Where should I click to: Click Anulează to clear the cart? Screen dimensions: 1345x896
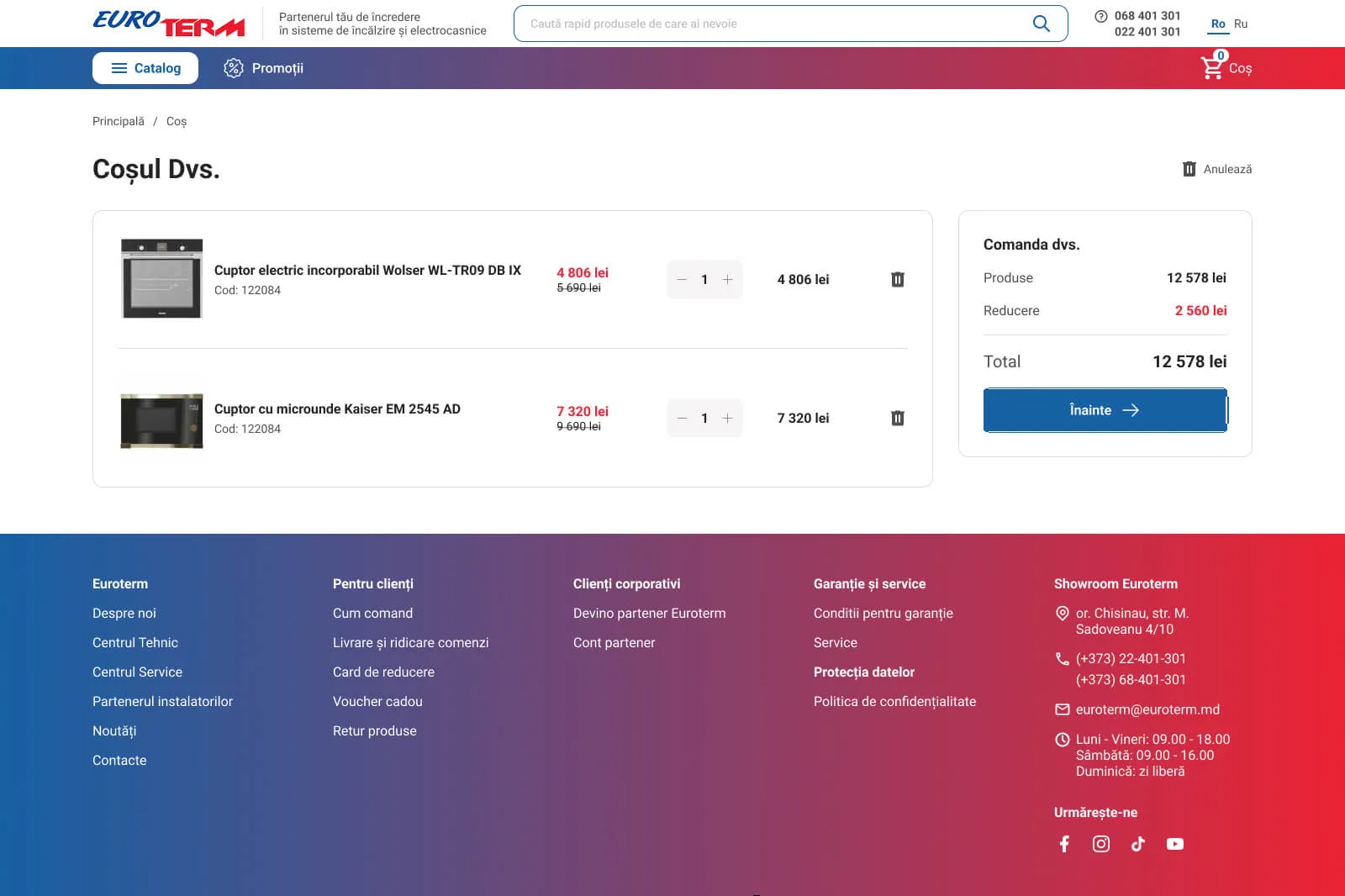pyautogui.click(x=1217, y=169)
